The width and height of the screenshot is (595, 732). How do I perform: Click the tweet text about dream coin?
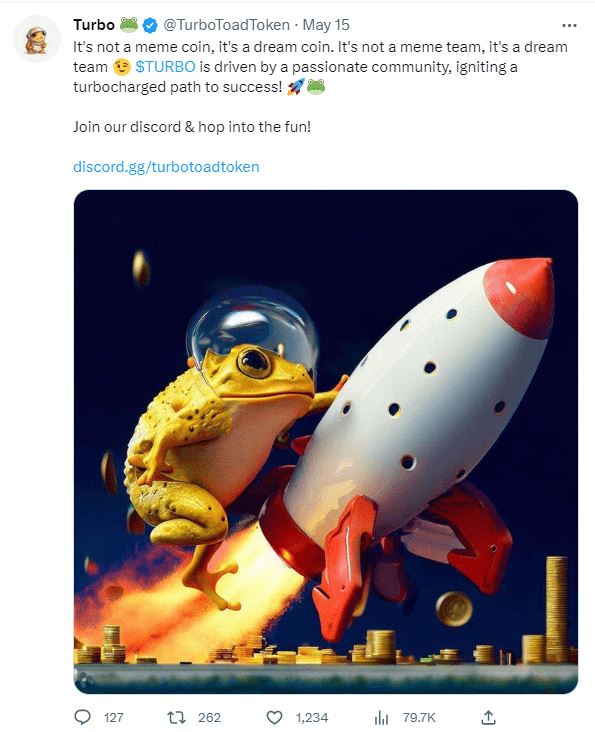320,67
